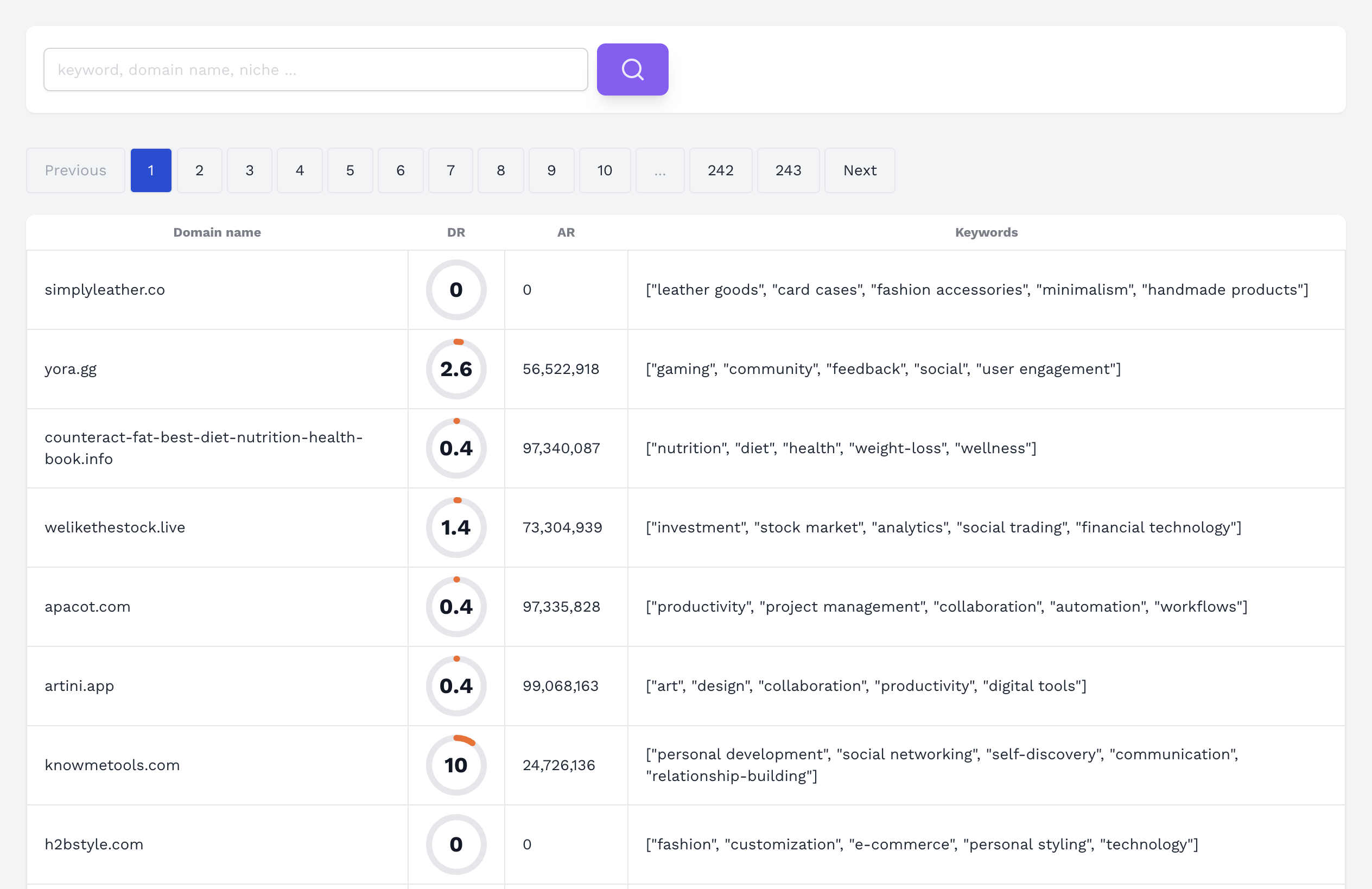The height and width of the screenshot is (889, 1372).
Task: Go to page 7
Action: [451, 170]
